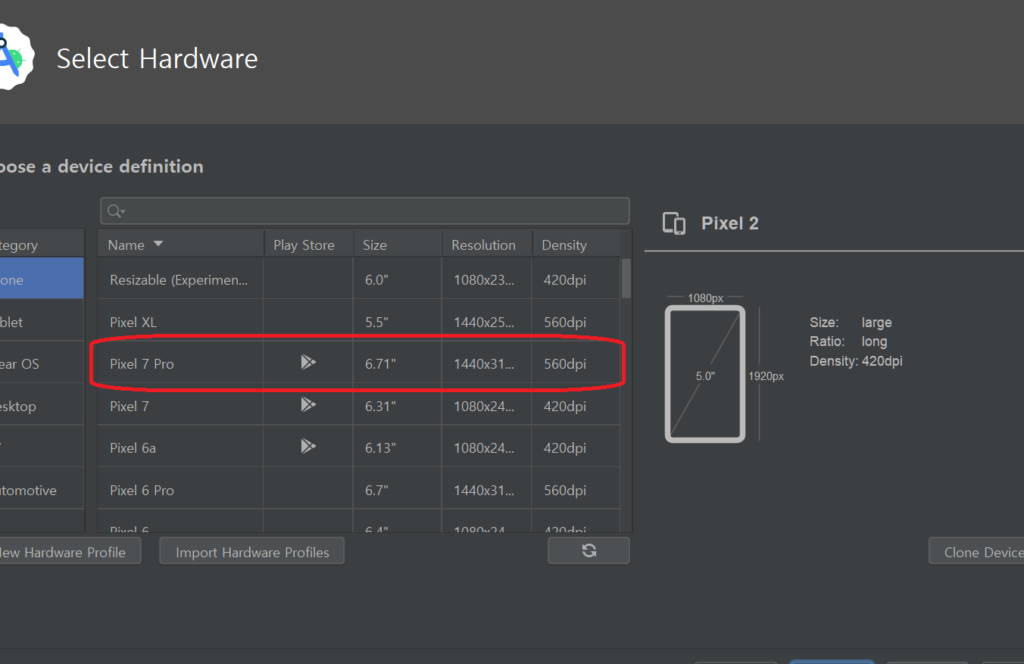Select the Pixel 6a device row
Viewport: 1024px width, 664px height.
359,448
